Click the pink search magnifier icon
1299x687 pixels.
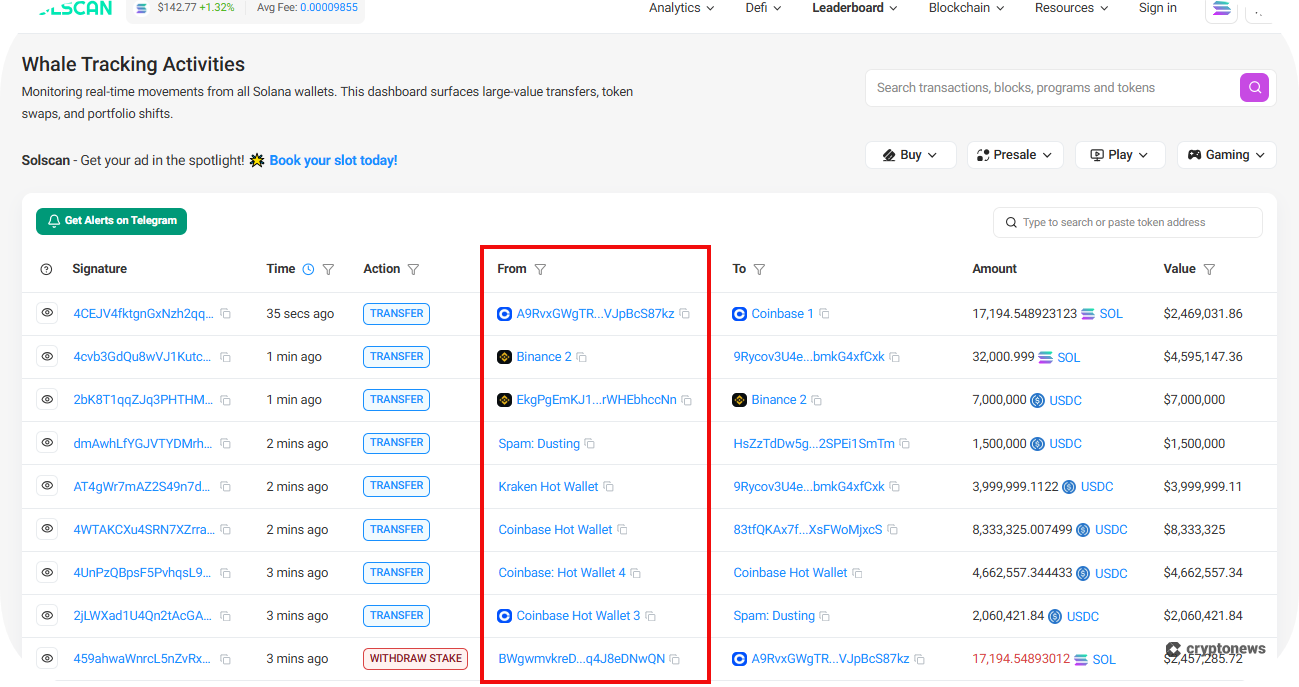[x=1254, y=87]
